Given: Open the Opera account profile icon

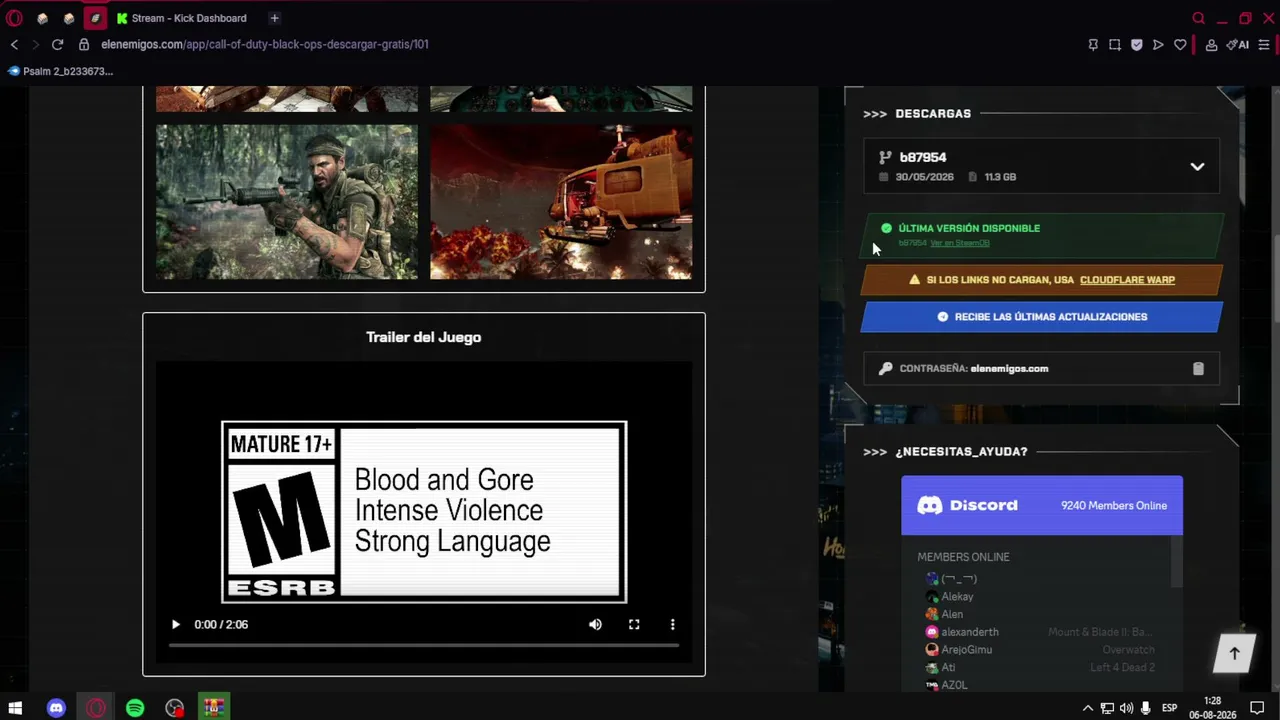Looking at the screenshot, I should click(1211, 44).
